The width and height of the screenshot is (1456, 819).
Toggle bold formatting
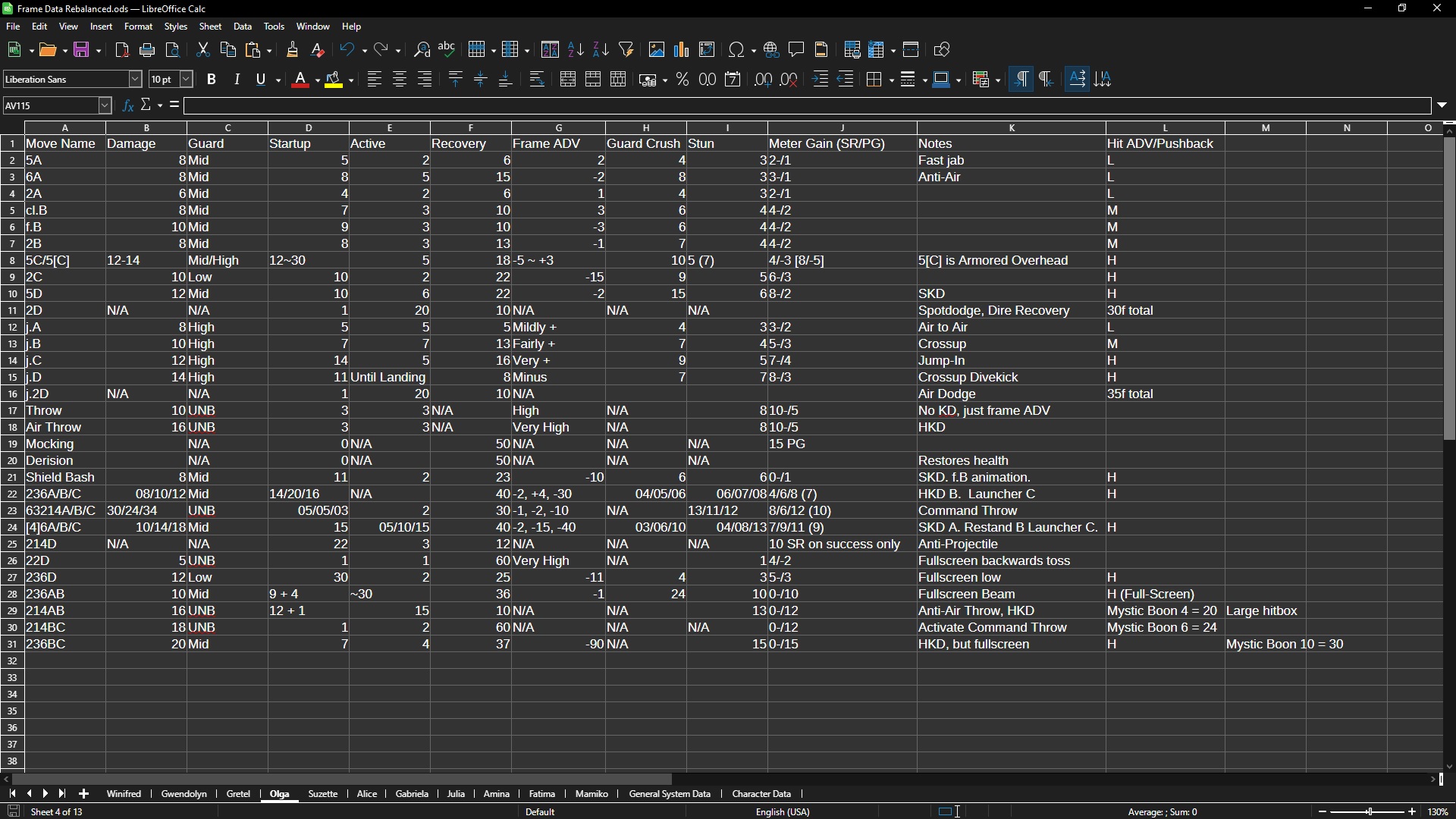[x=212, y=79]
